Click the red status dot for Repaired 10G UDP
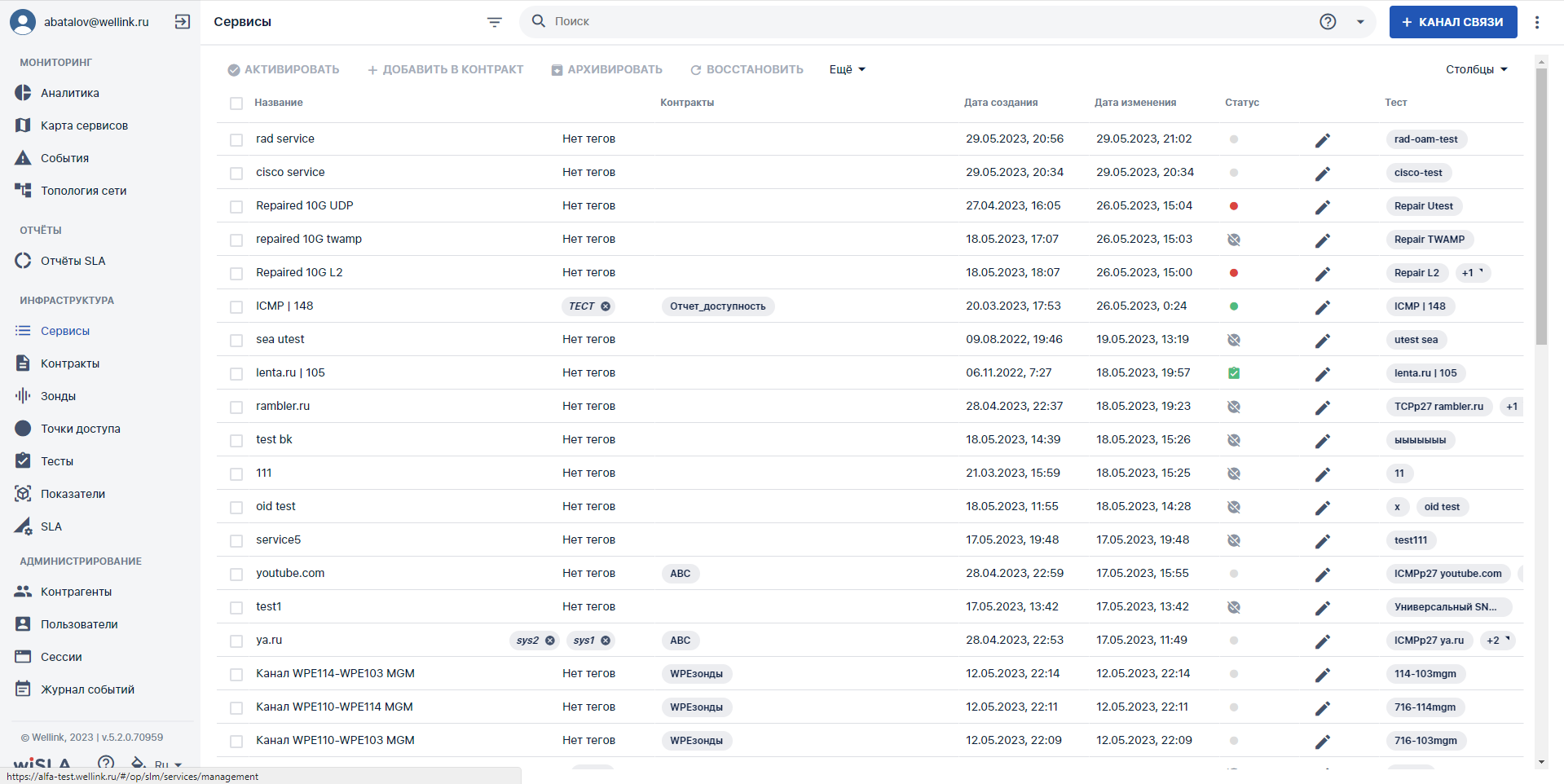 click(x=1234, y=206)
